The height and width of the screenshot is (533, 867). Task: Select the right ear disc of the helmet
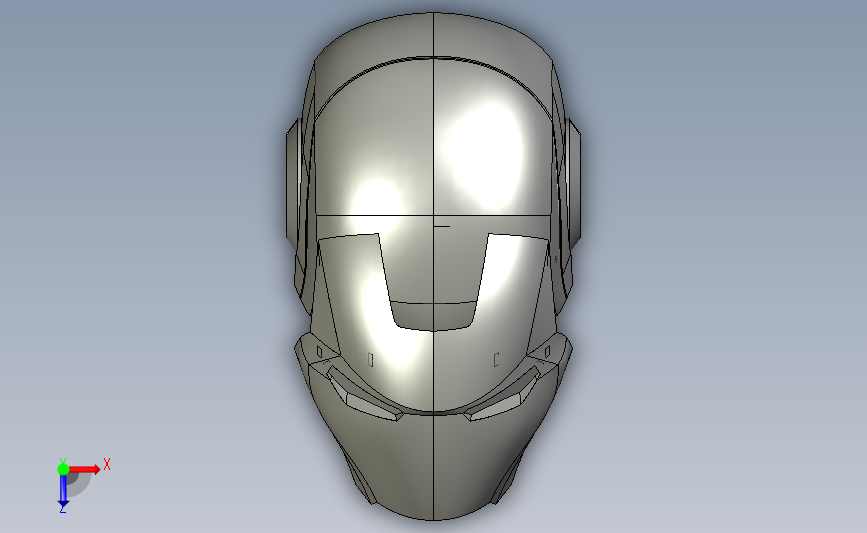click(573, 185)
